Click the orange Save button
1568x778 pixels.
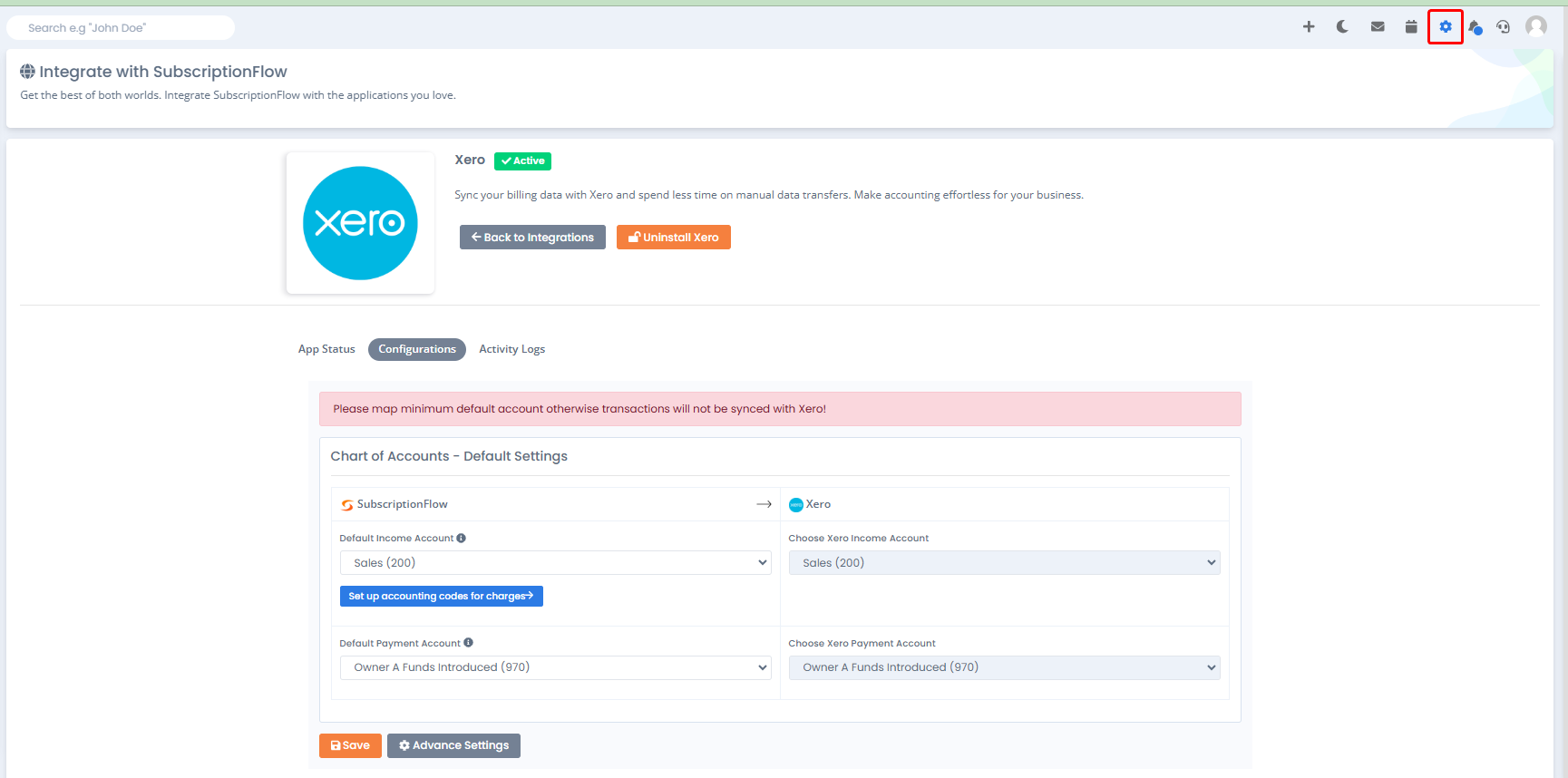click(x=350, y=745)
